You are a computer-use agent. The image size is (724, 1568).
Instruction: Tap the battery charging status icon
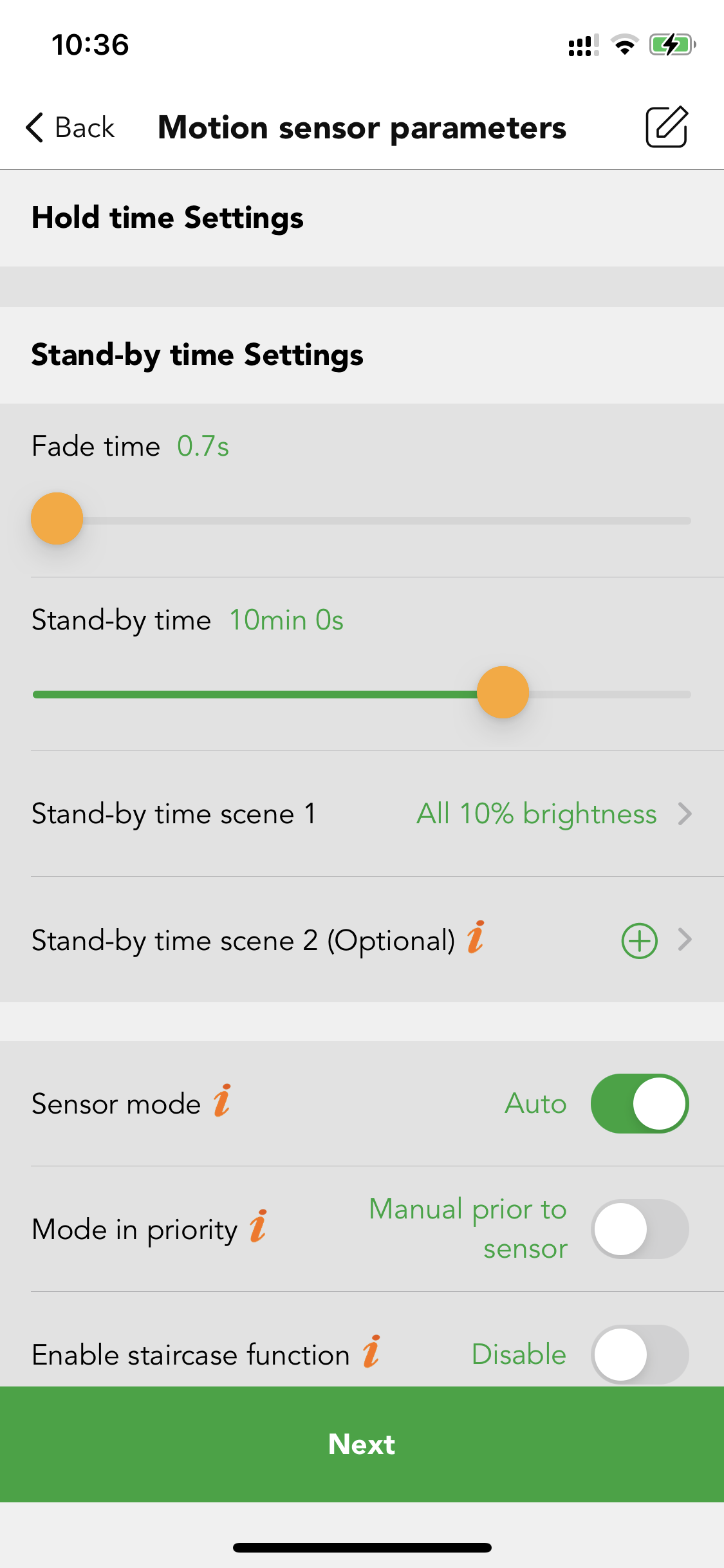click(673, 45)
